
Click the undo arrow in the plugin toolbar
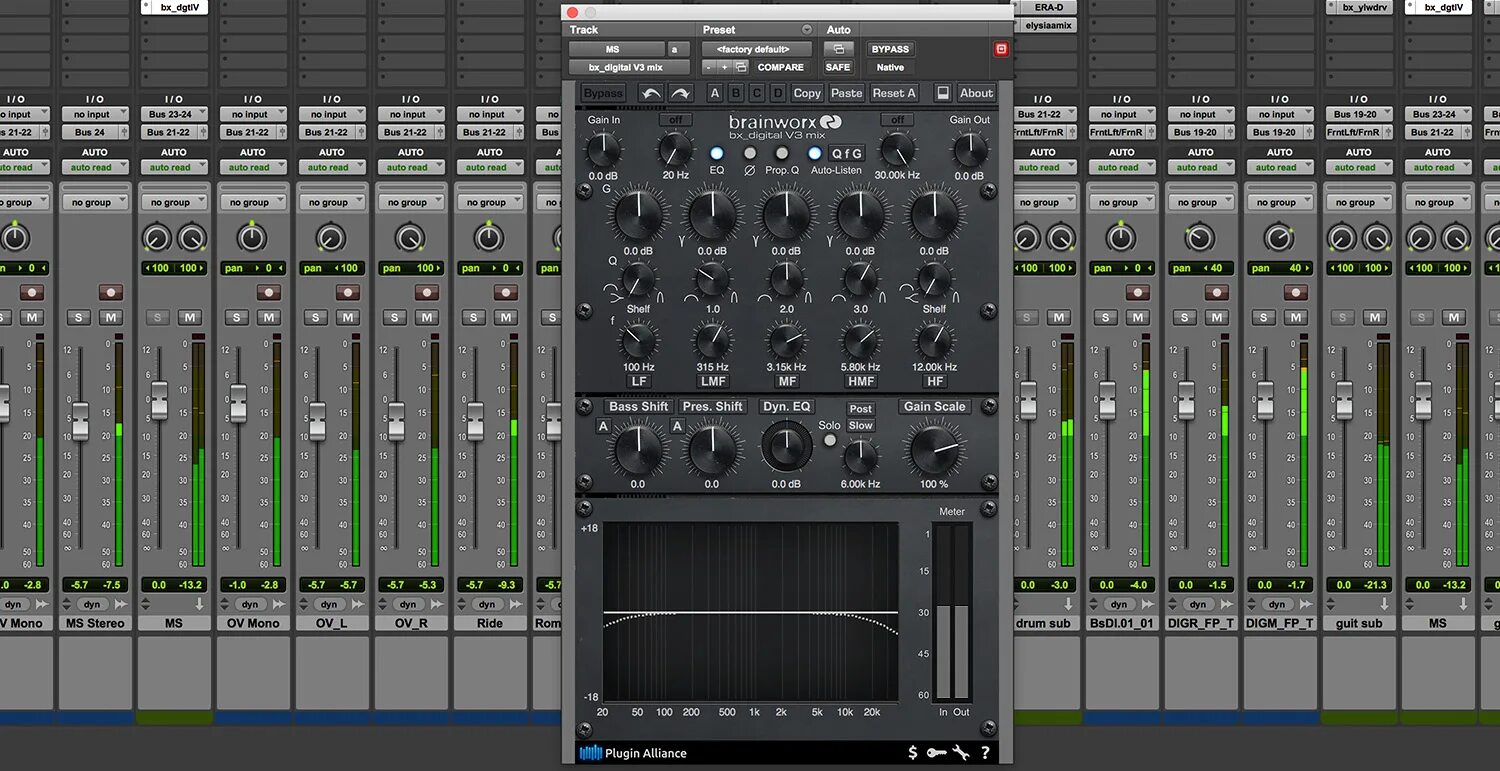click(650, 92)
